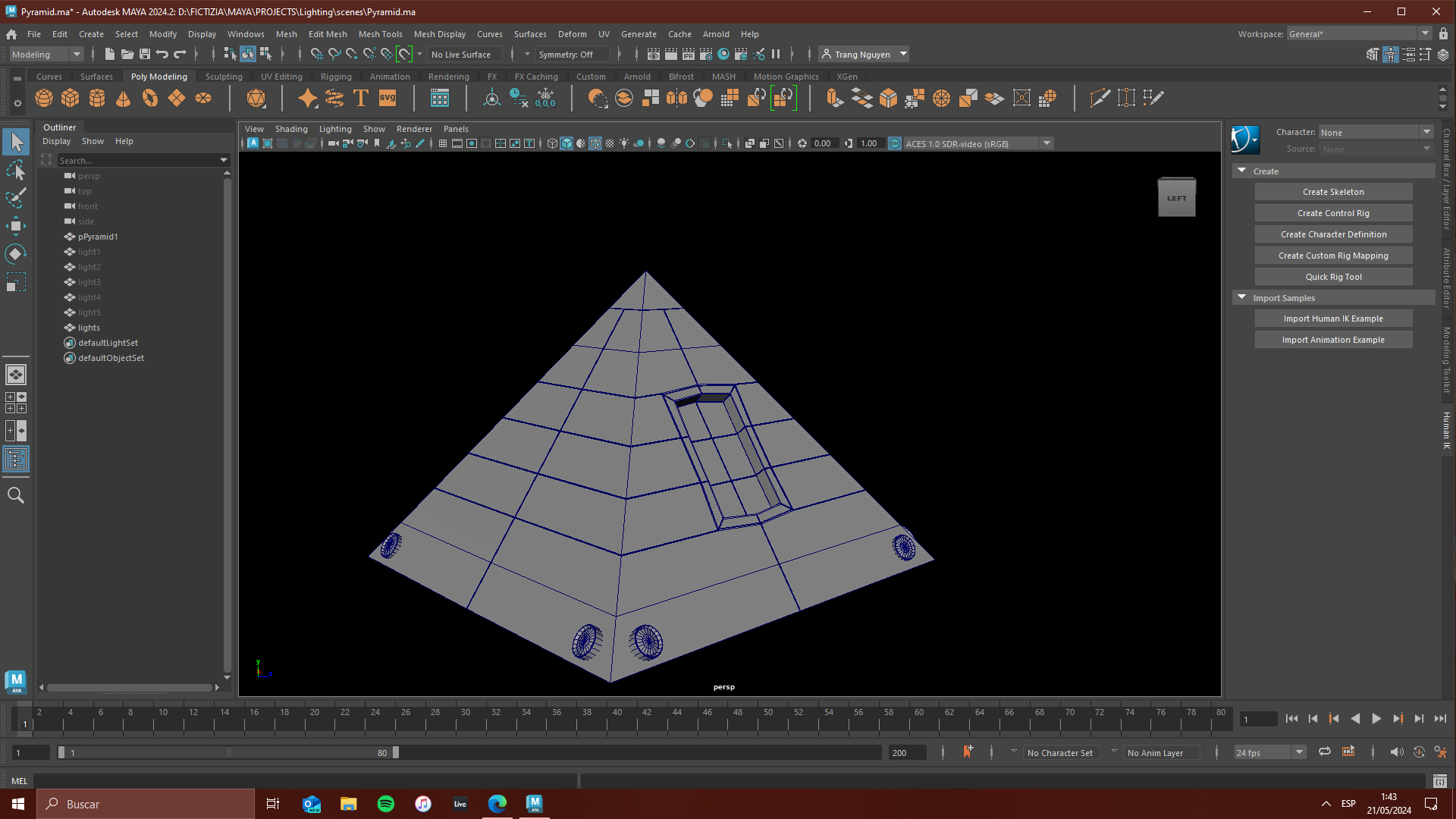Select pPyramid1 in the Outliner
The height and width of the screenshot is (819, 1456).
click(98, 237)
